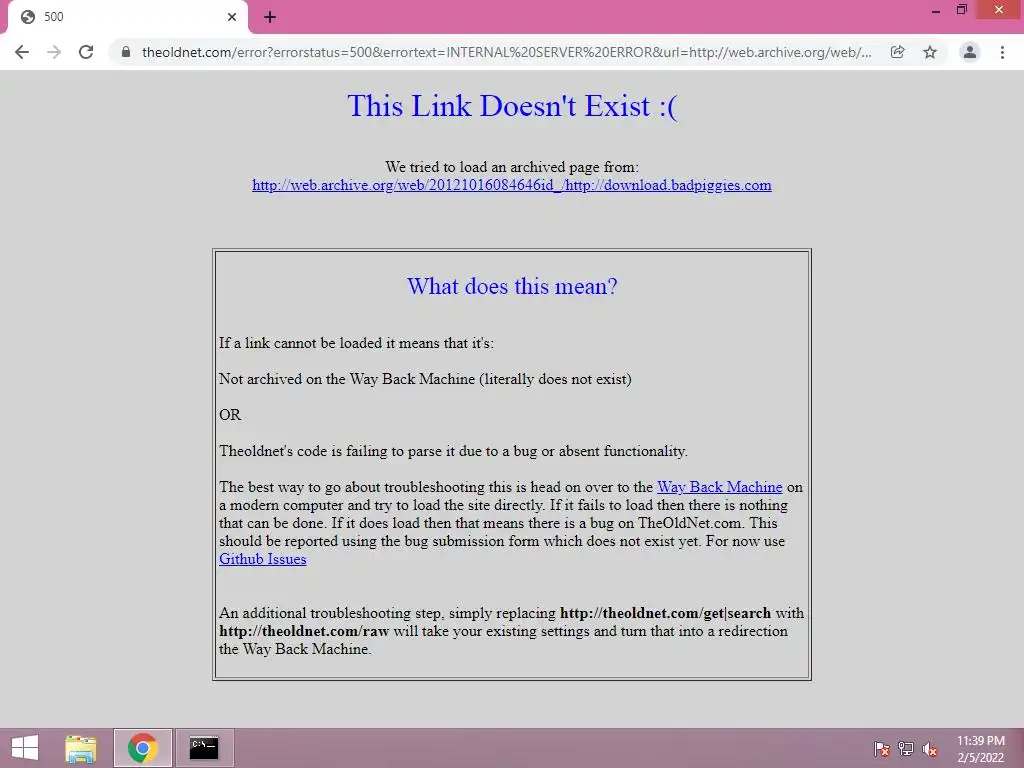Launch File Explorer from taskbar
Viewport: 1024px width, 768px height.
click(x=81, y=748)
